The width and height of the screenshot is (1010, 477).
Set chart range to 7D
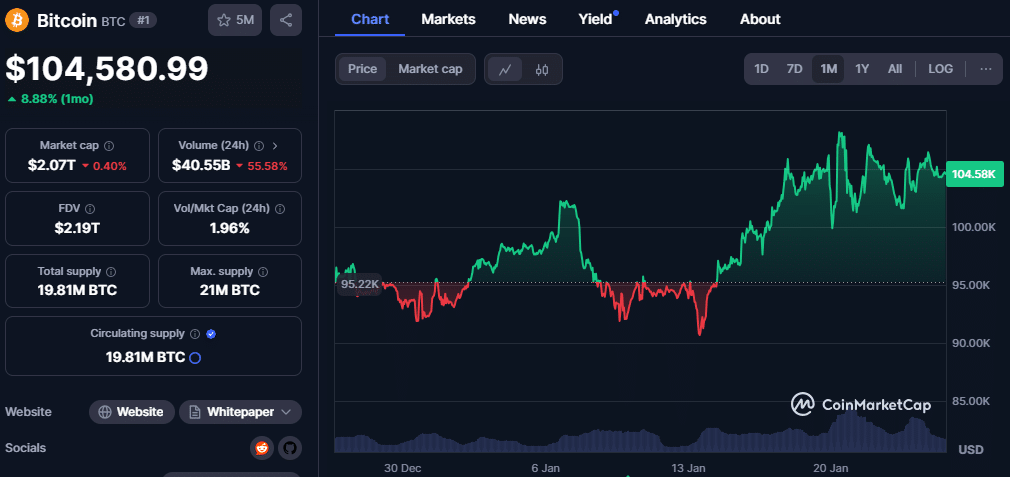click(x=794, y=69)
